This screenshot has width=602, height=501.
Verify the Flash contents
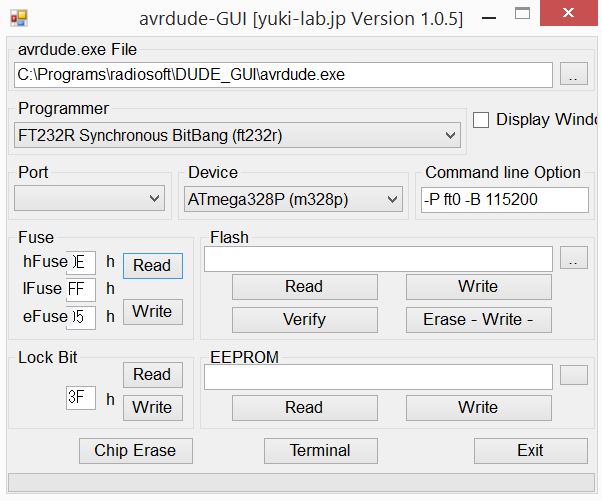(x=304, y=320)
